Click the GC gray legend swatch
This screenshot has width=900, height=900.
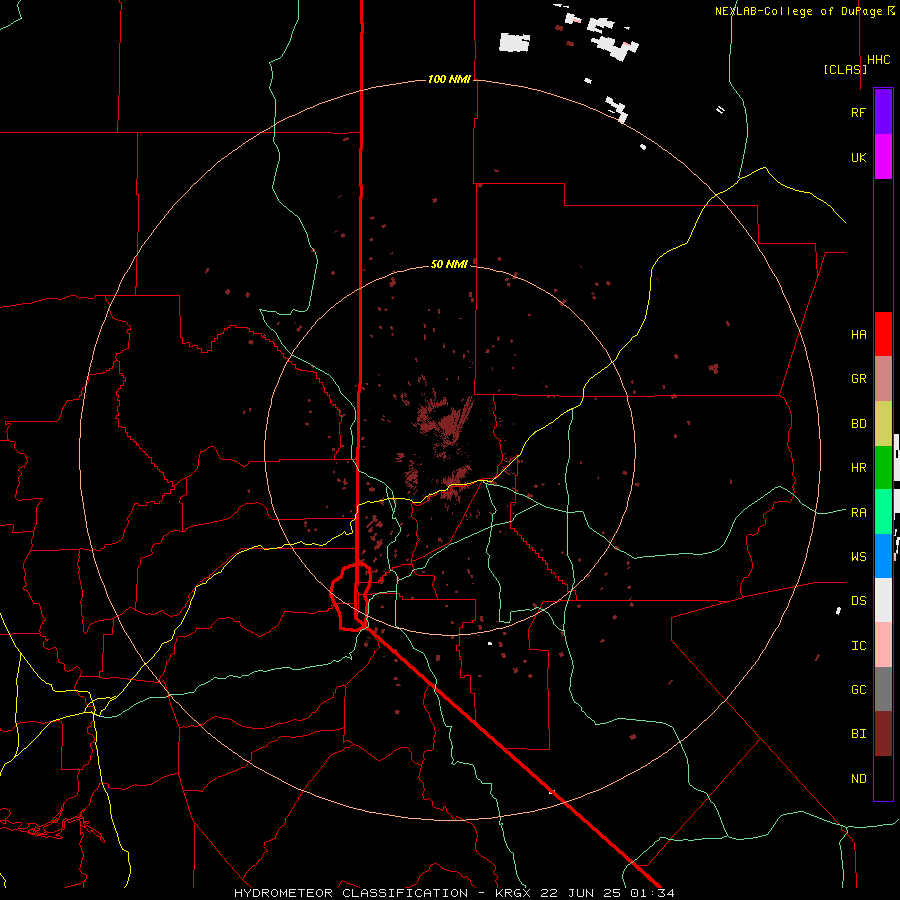[883, 689]
